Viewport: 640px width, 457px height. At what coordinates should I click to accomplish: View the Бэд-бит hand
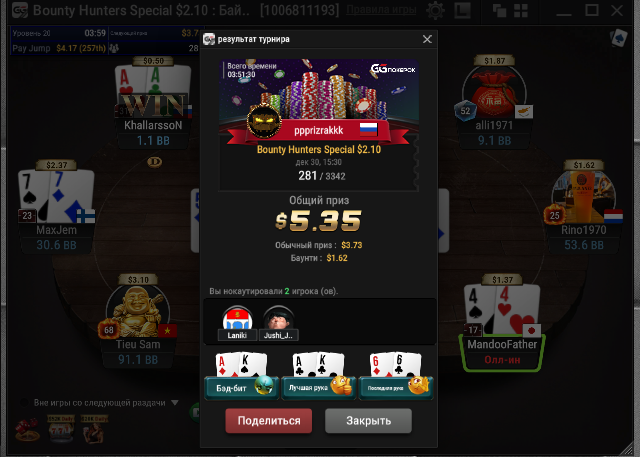tap(242, 377)
